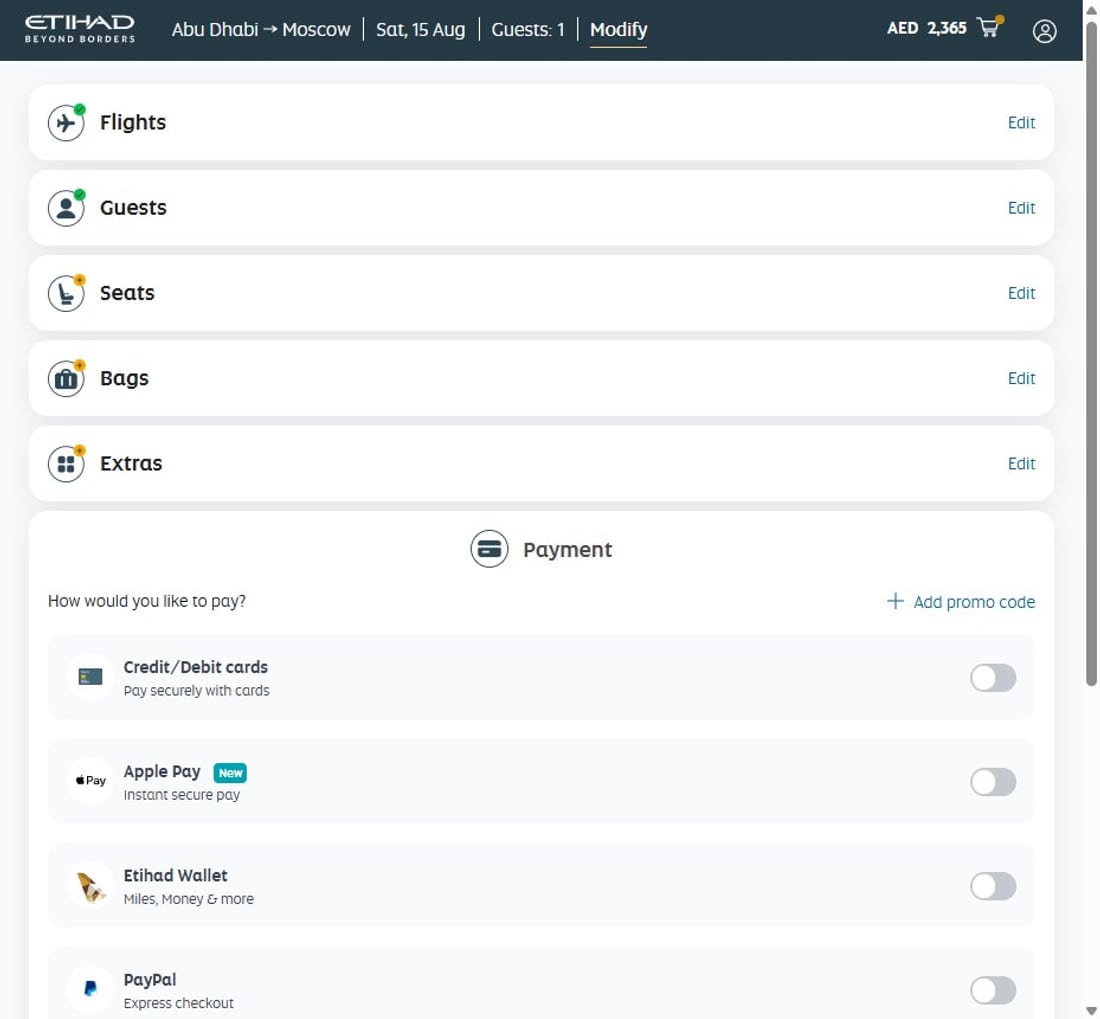Click the New badge beside Apple Pay

pyautogui.click(x=230, y=773)
